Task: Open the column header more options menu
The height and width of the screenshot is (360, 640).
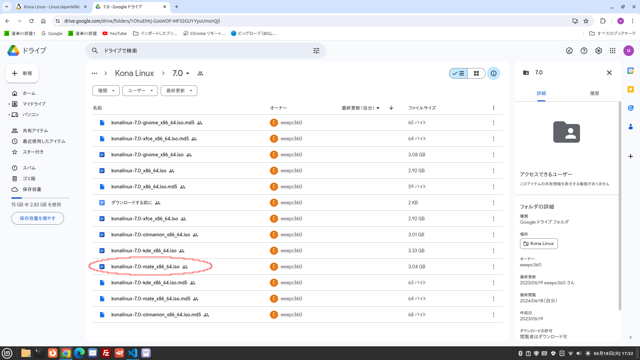Action: click(x=493, y=108)
